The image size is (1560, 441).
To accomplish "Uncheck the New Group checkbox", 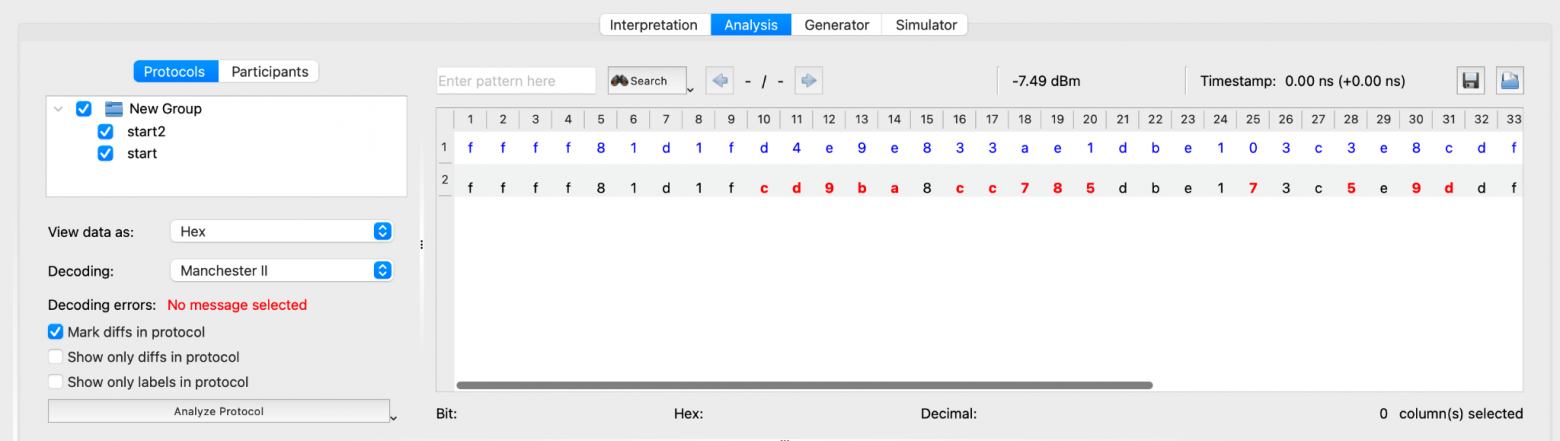I will 84,109.
